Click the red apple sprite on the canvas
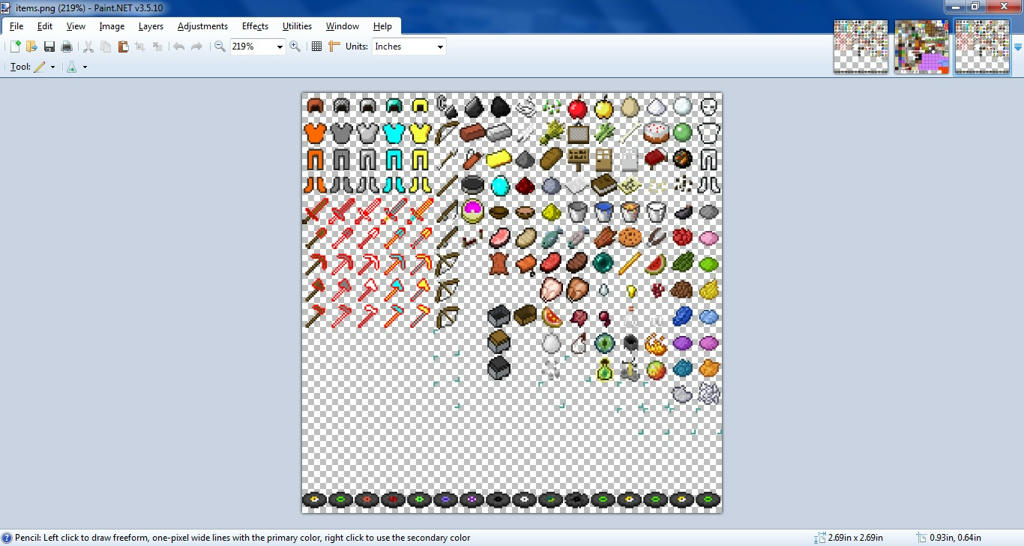 click(577, 107)
